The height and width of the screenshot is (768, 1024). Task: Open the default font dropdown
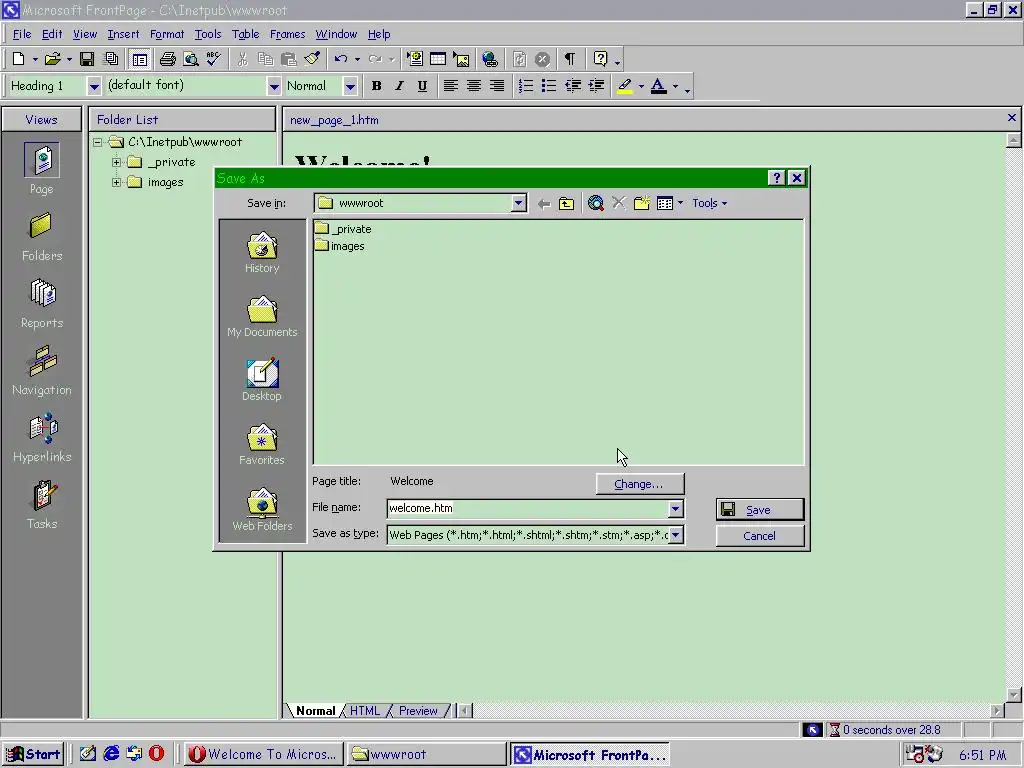pos(274,86)
